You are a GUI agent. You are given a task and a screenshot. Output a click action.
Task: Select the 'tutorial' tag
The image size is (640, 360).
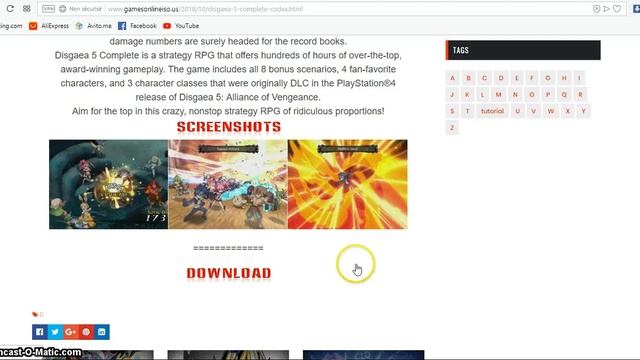pos(492,111)
